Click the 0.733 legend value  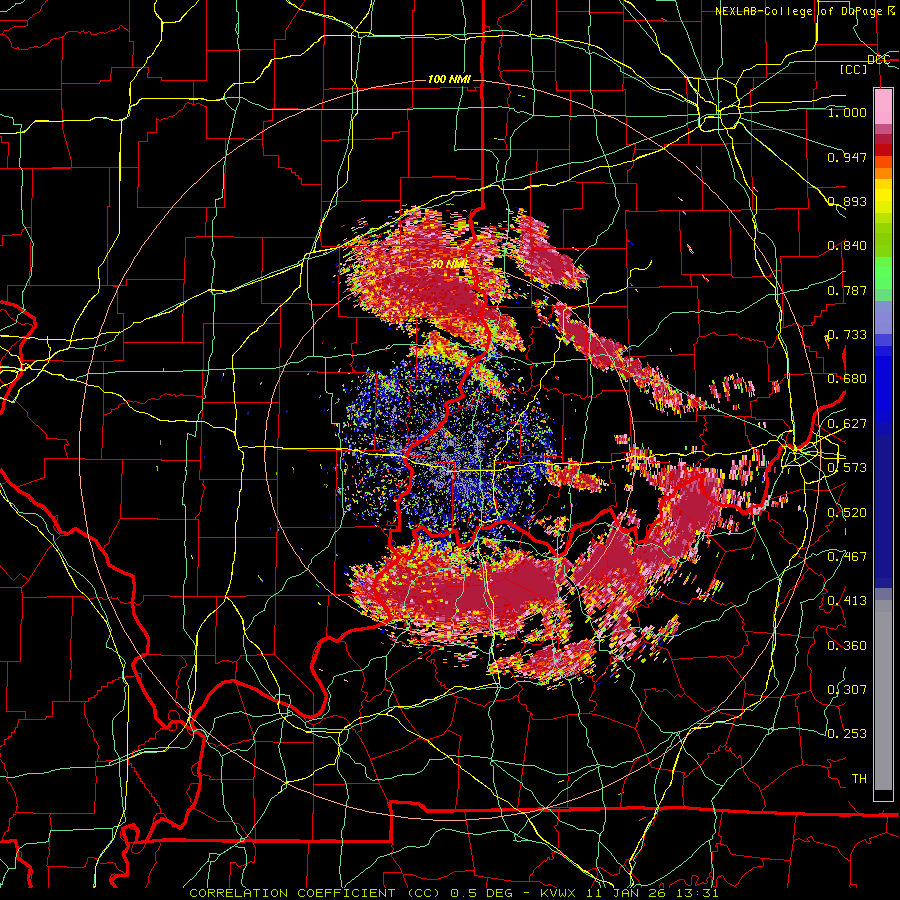coord(847,335)
